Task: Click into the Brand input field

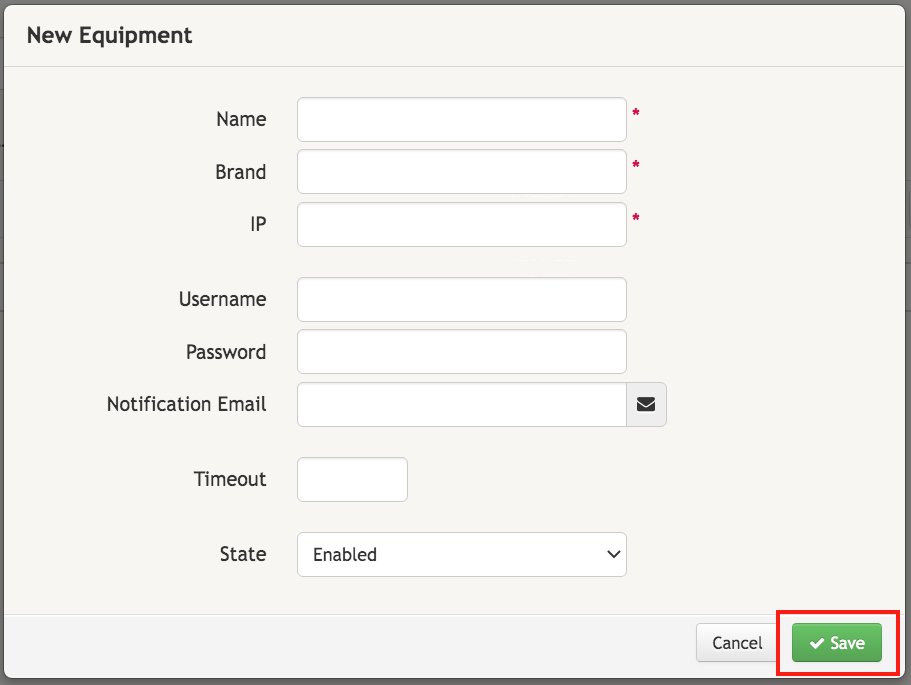Action: pos(460,171)
